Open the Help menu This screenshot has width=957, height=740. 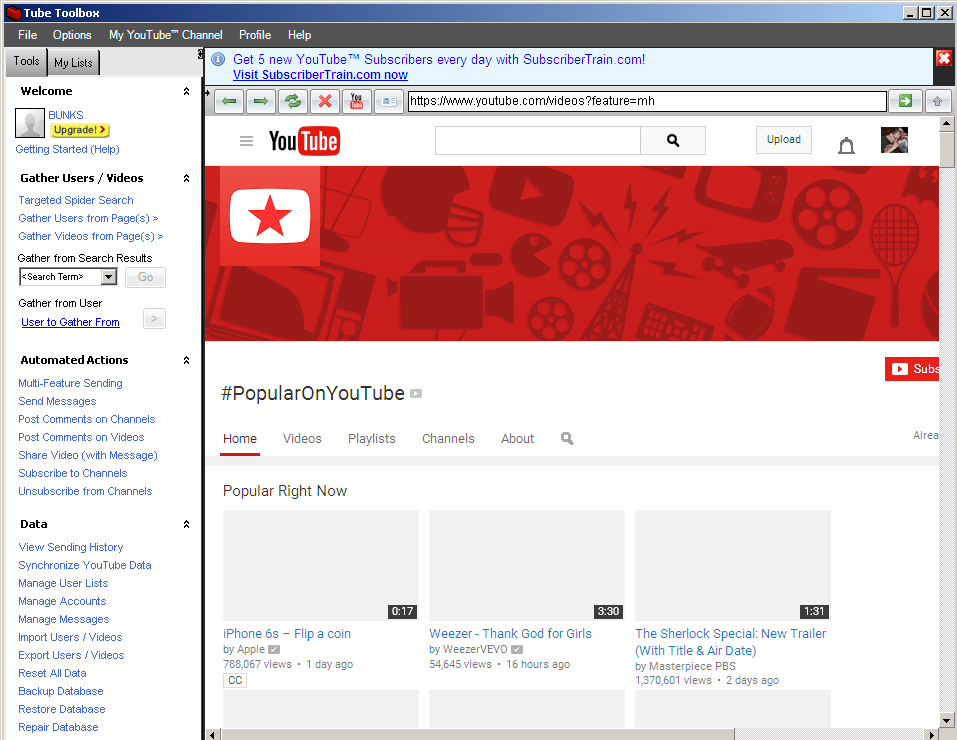299,35
